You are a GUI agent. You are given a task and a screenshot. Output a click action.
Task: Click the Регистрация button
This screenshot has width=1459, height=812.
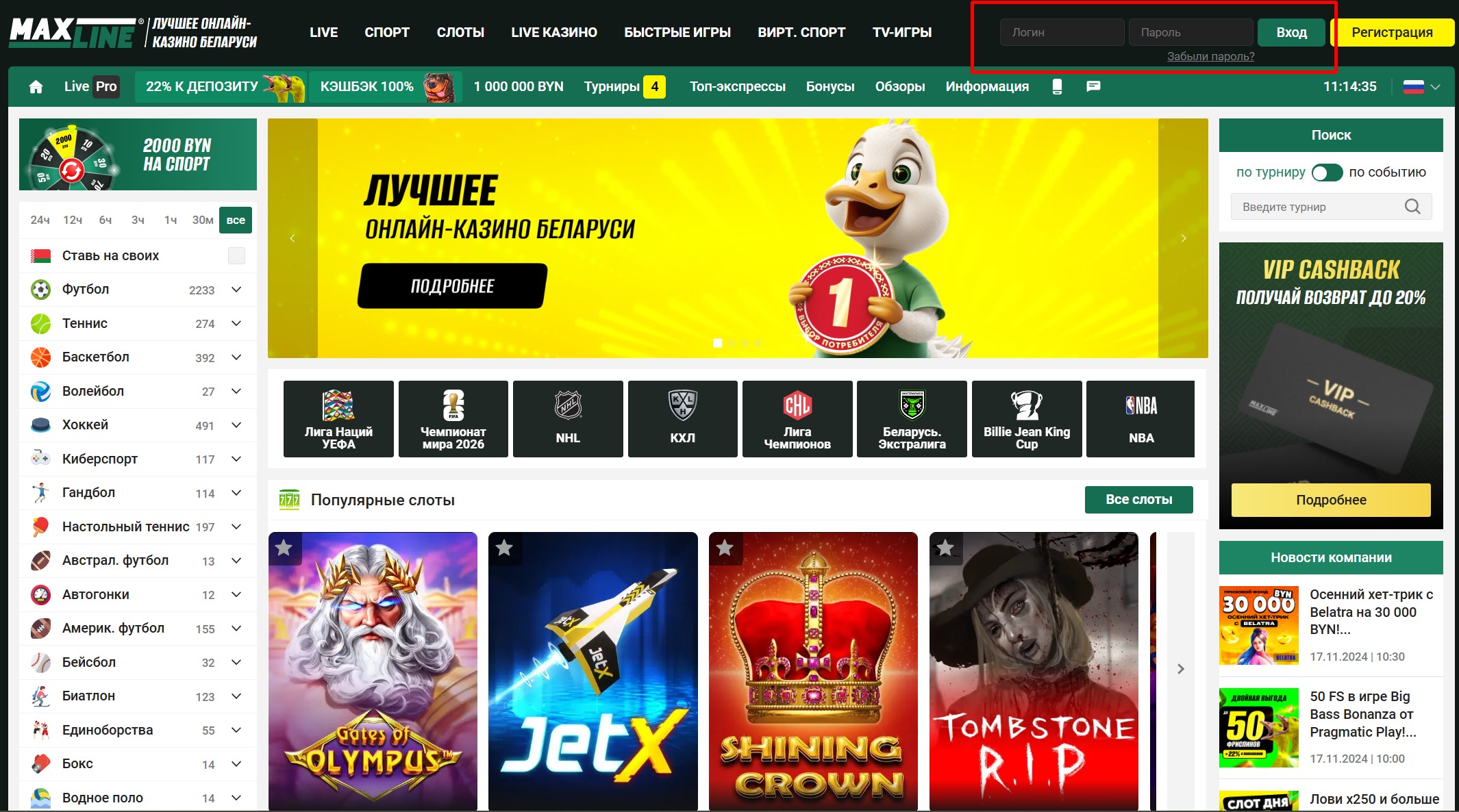pos(1392,32)
